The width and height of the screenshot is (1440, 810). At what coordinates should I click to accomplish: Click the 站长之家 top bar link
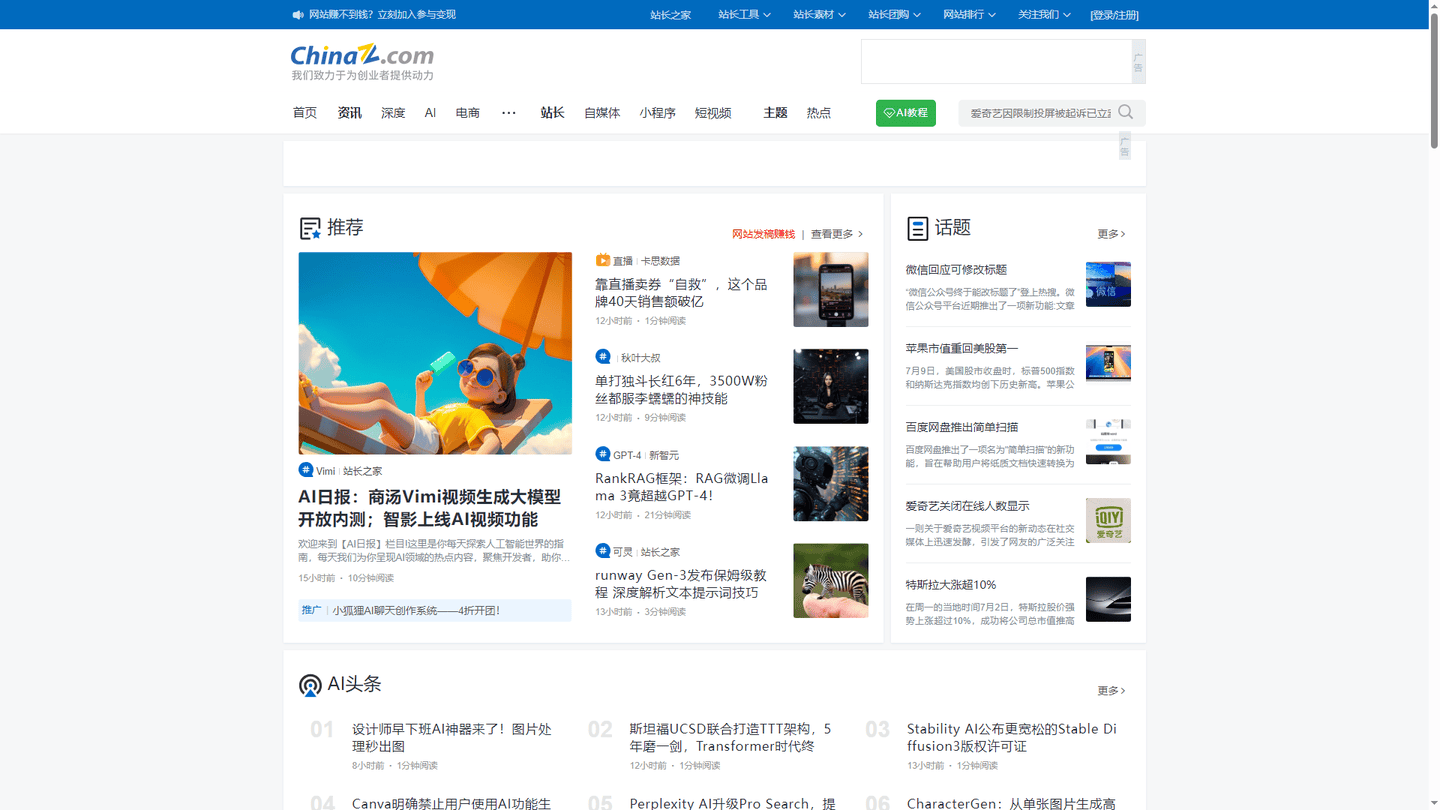click(670, 15)
